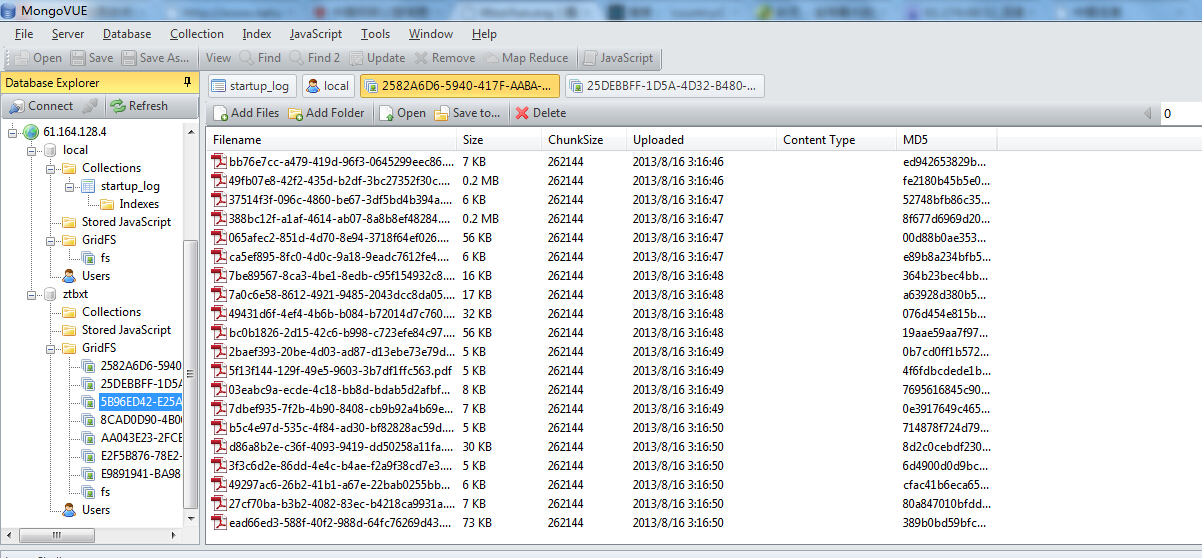
Task: Select the 8CAD0D90-4B0 GridFS bucket
Action: pyautogui.click(x=140, y=420)
